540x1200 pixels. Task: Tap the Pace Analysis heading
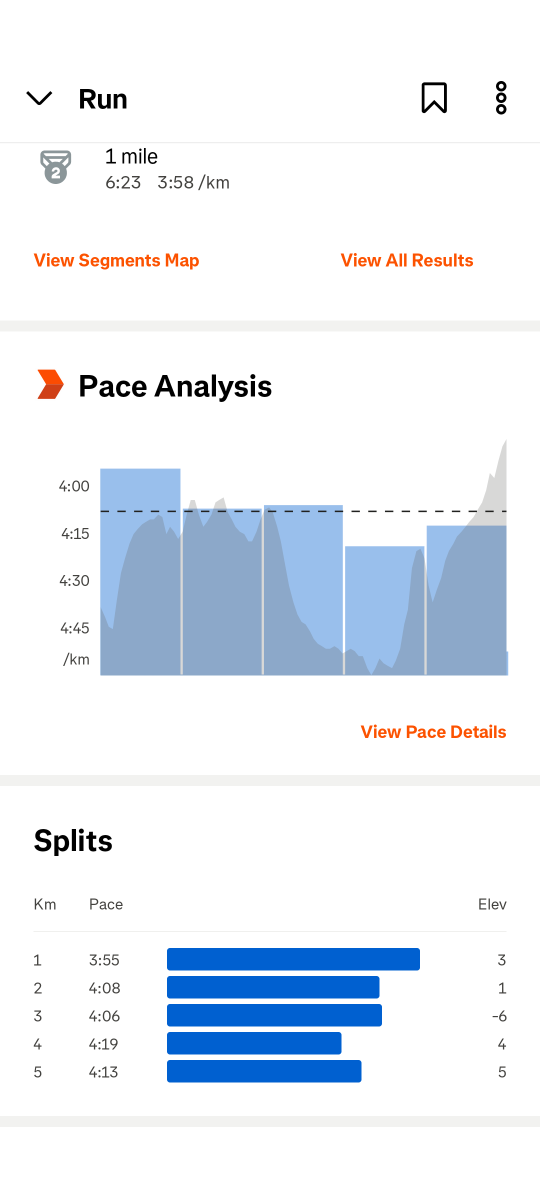(175, 386)
